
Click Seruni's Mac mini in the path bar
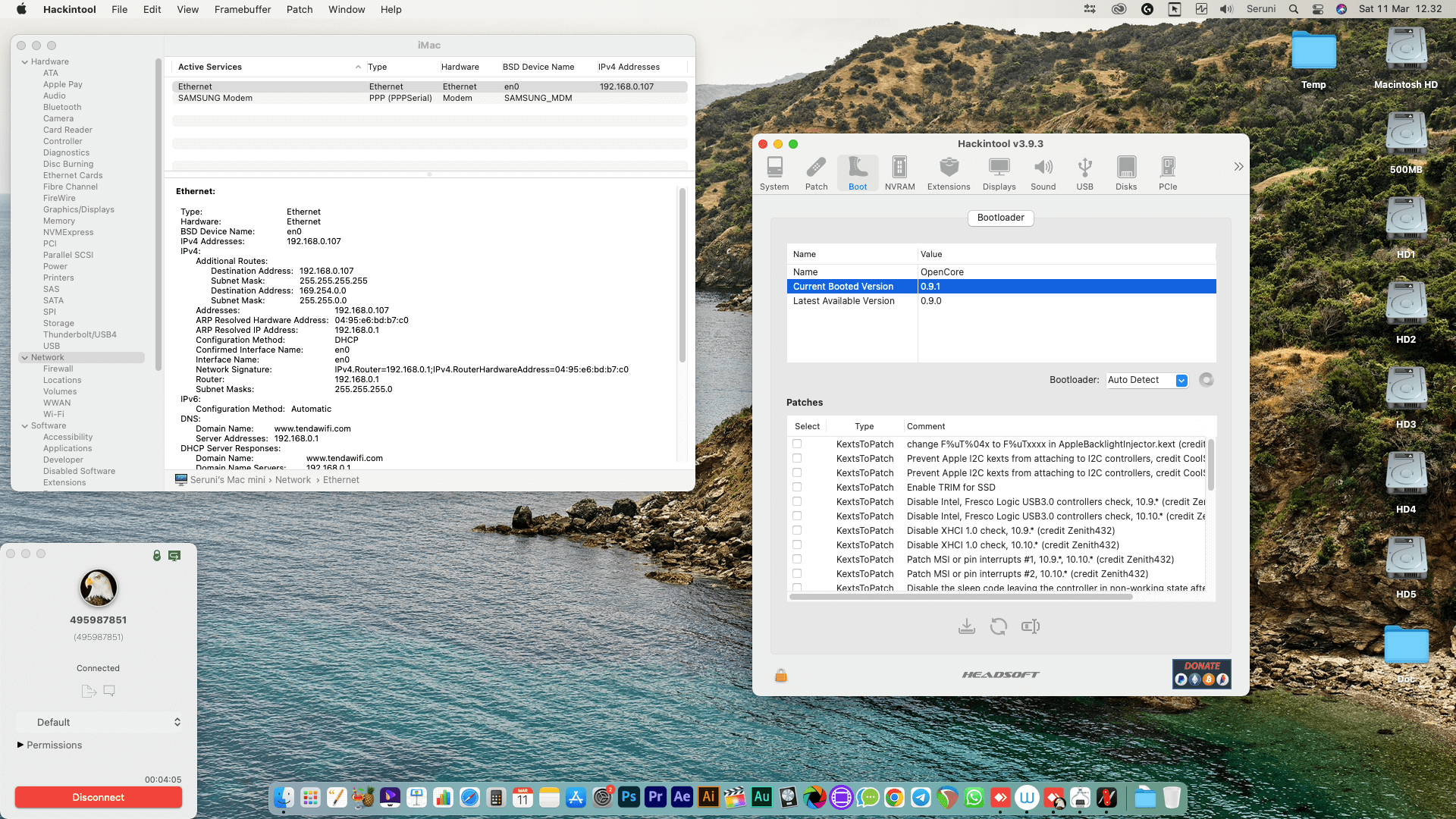click(227, 480)
